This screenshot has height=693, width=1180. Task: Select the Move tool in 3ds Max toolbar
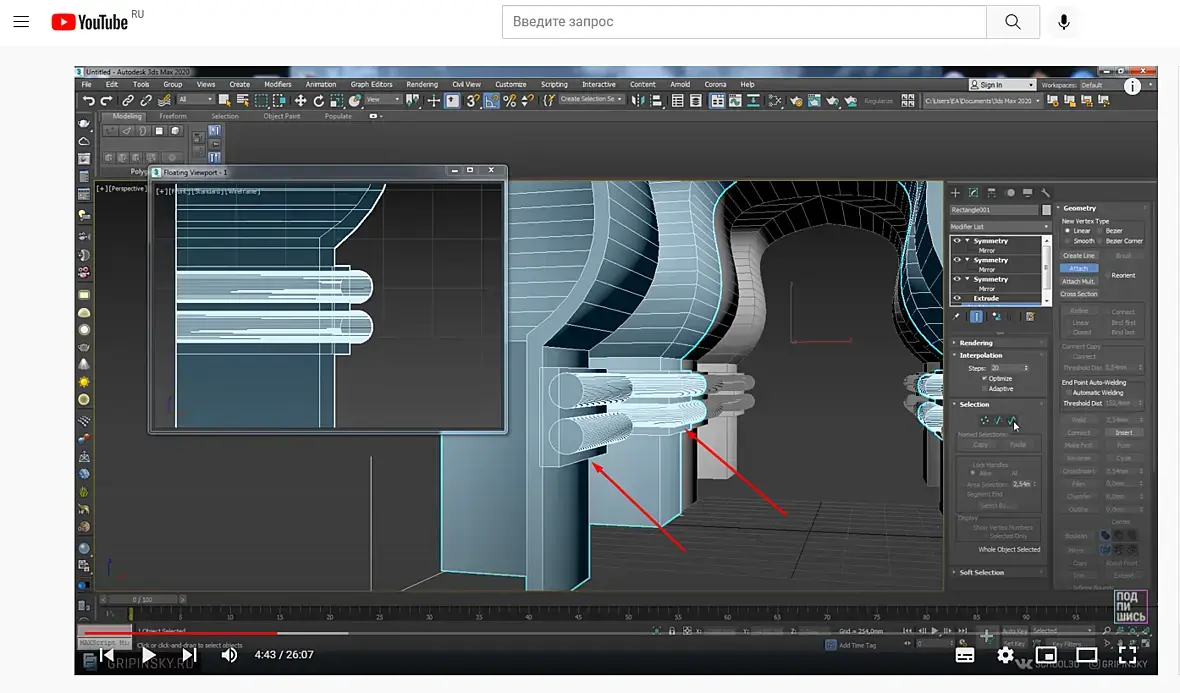coord(300,100)
